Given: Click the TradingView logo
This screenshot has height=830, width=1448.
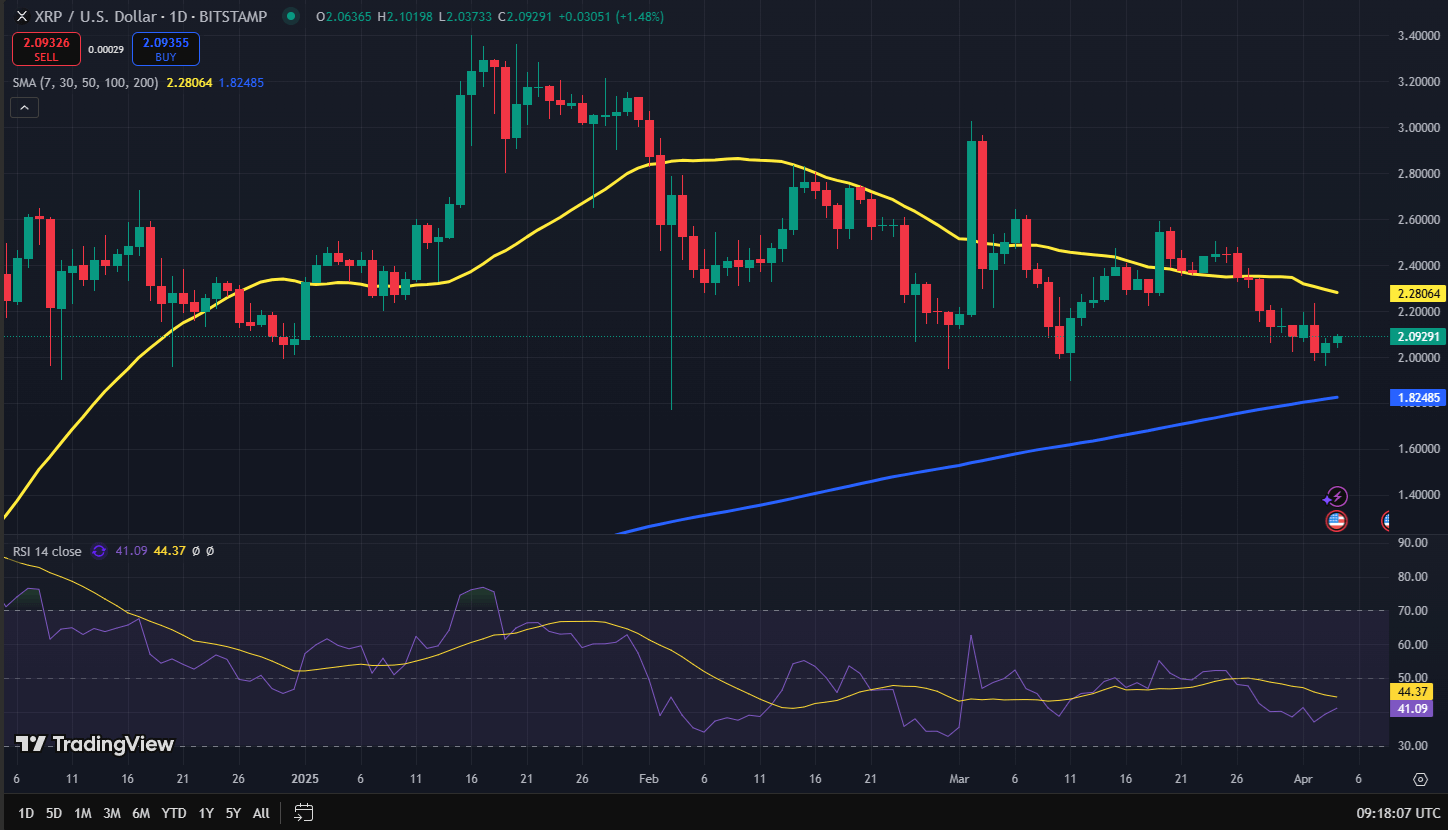Looking at the screenshot, I should tap(95, 744).
